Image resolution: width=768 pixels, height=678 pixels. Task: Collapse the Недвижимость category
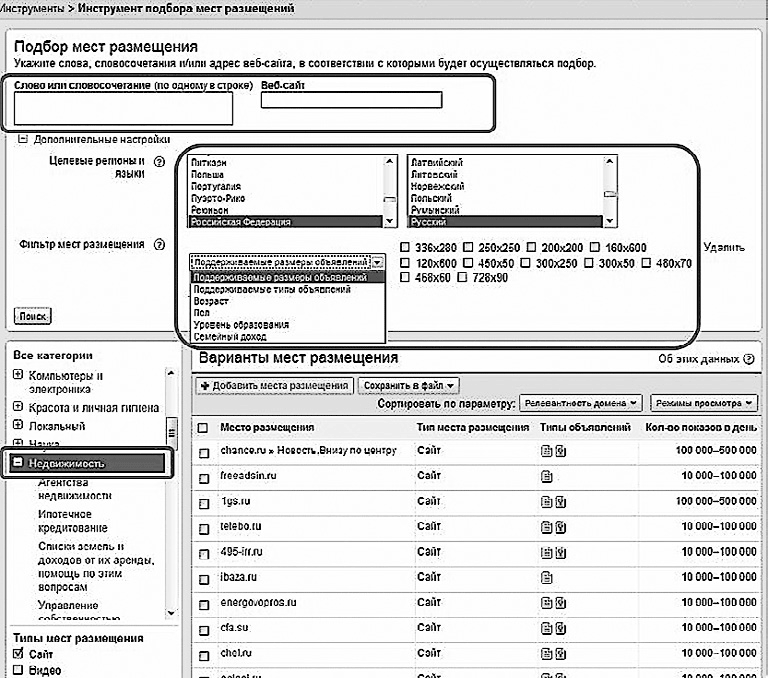(18, 462)
